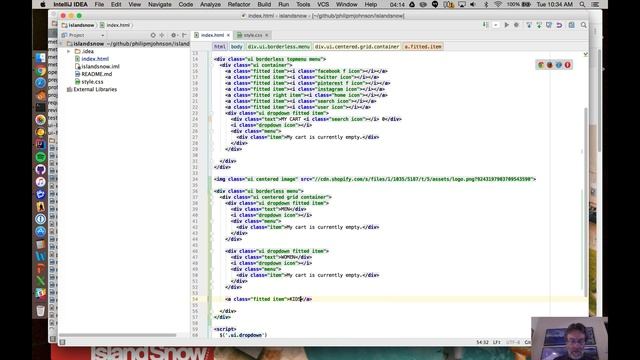
Task: Open preview in Safari browser icon
Action: 559,65
